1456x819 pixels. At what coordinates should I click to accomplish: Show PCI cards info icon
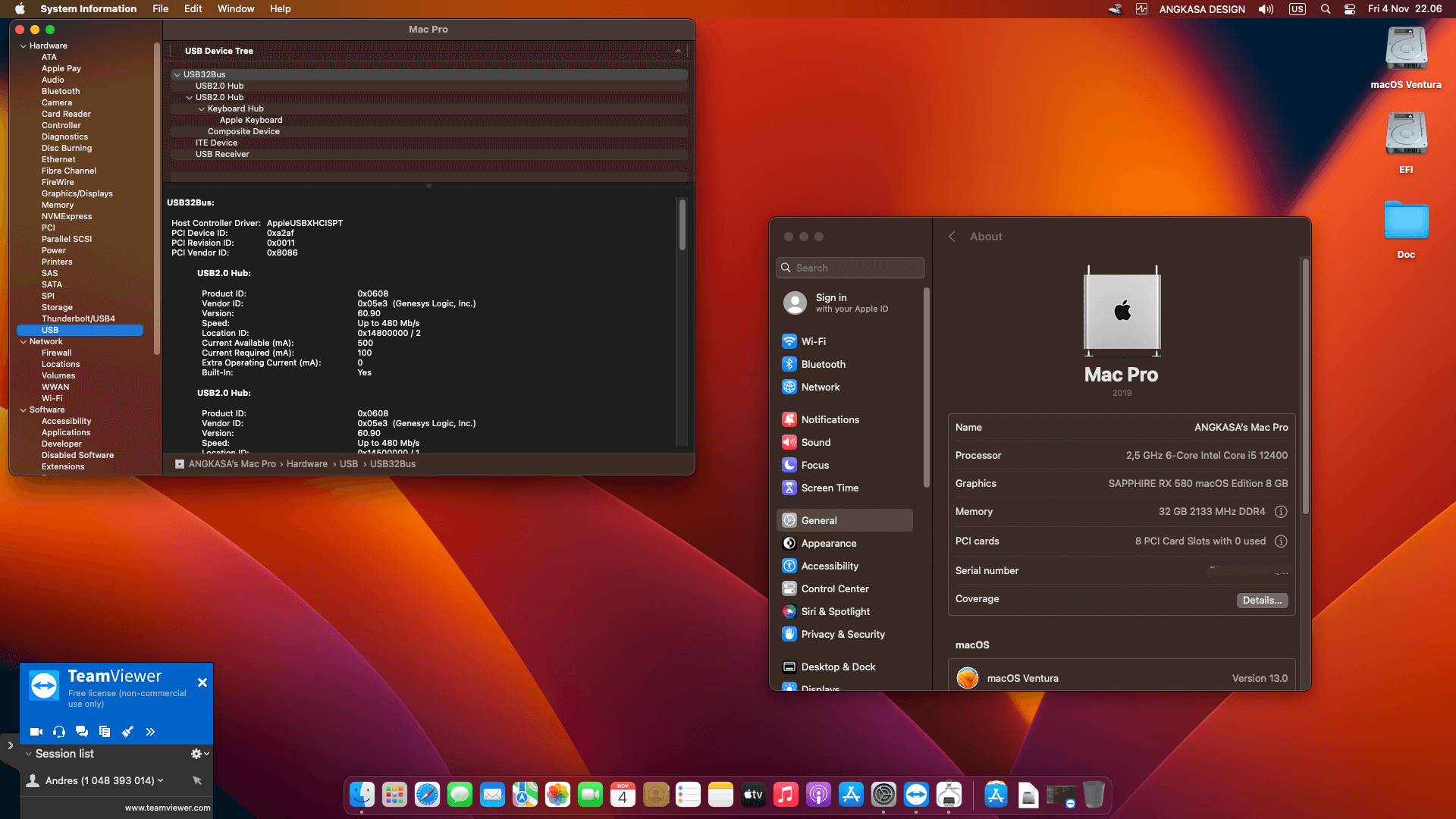point(1281,541)
